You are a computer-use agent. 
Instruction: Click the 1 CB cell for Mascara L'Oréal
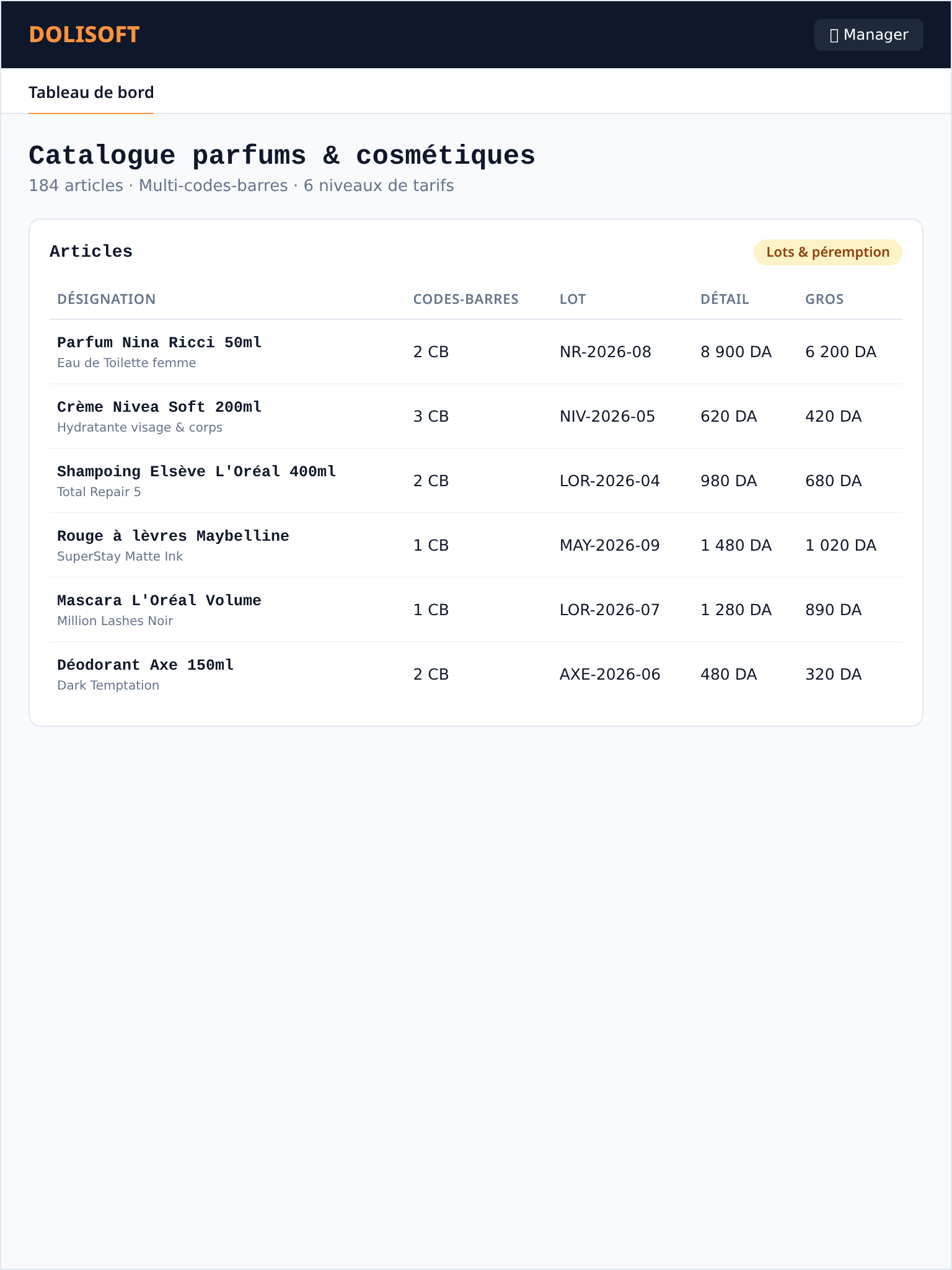[431, 610]
